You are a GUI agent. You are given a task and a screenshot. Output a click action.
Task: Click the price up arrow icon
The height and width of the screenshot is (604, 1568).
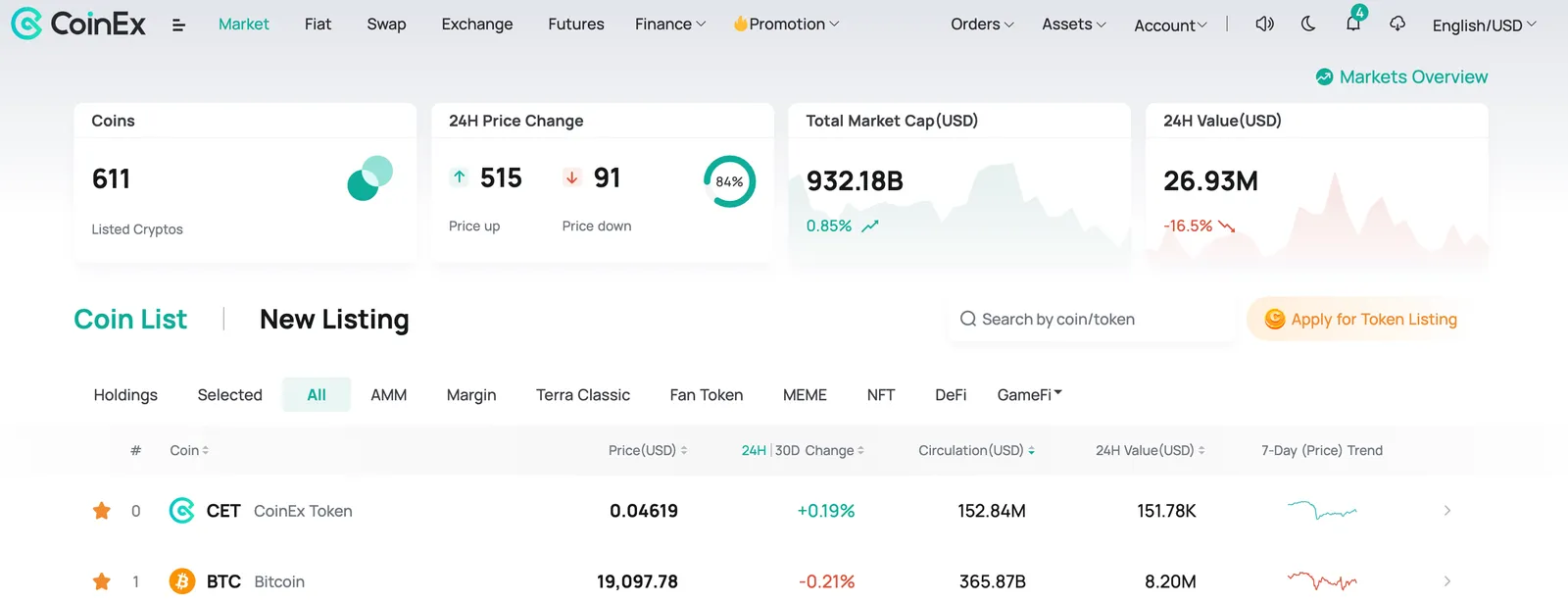click(459, 177)
